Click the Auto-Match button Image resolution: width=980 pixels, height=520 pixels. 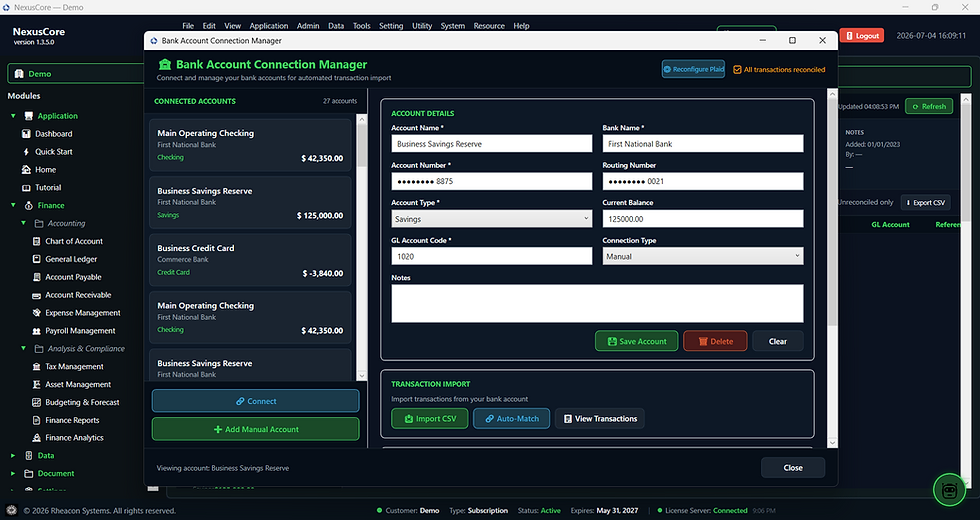pos(511,419)
